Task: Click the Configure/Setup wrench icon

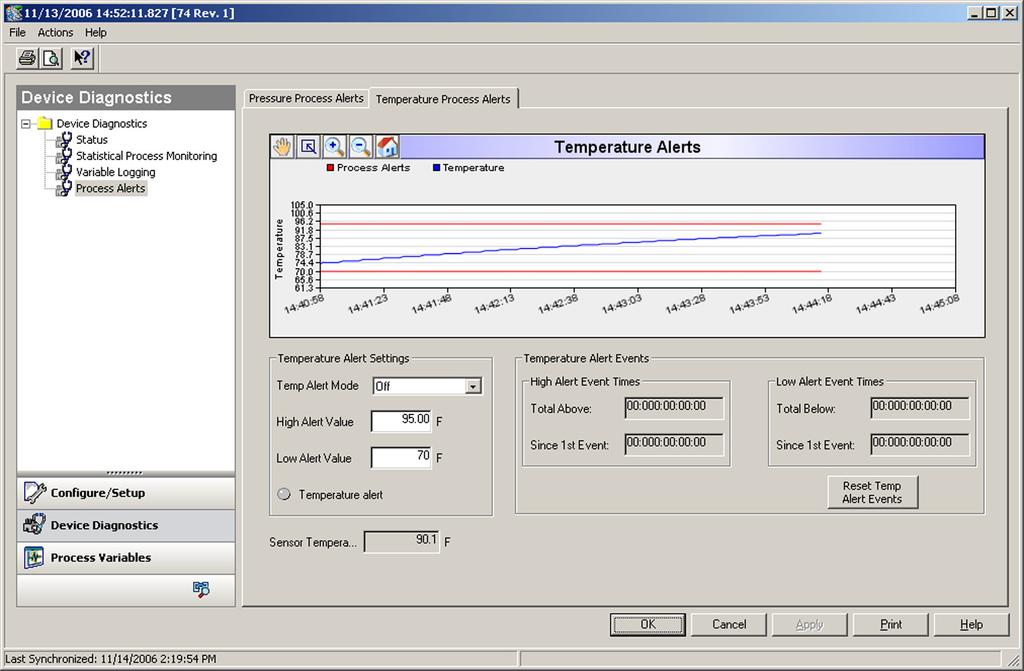Action: click(35, 493)
